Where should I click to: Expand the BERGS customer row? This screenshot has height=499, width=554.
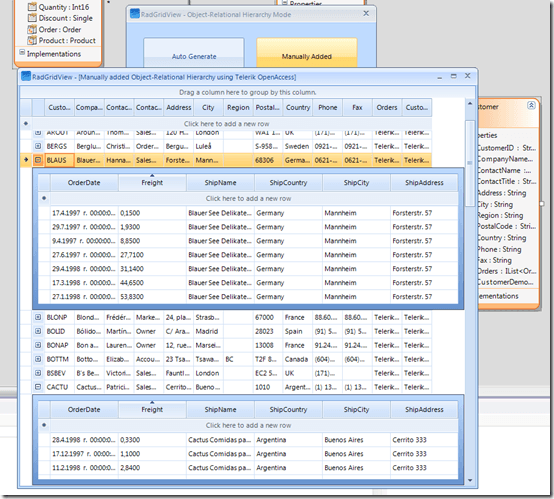pyautogui.click(x=38, y=146)
